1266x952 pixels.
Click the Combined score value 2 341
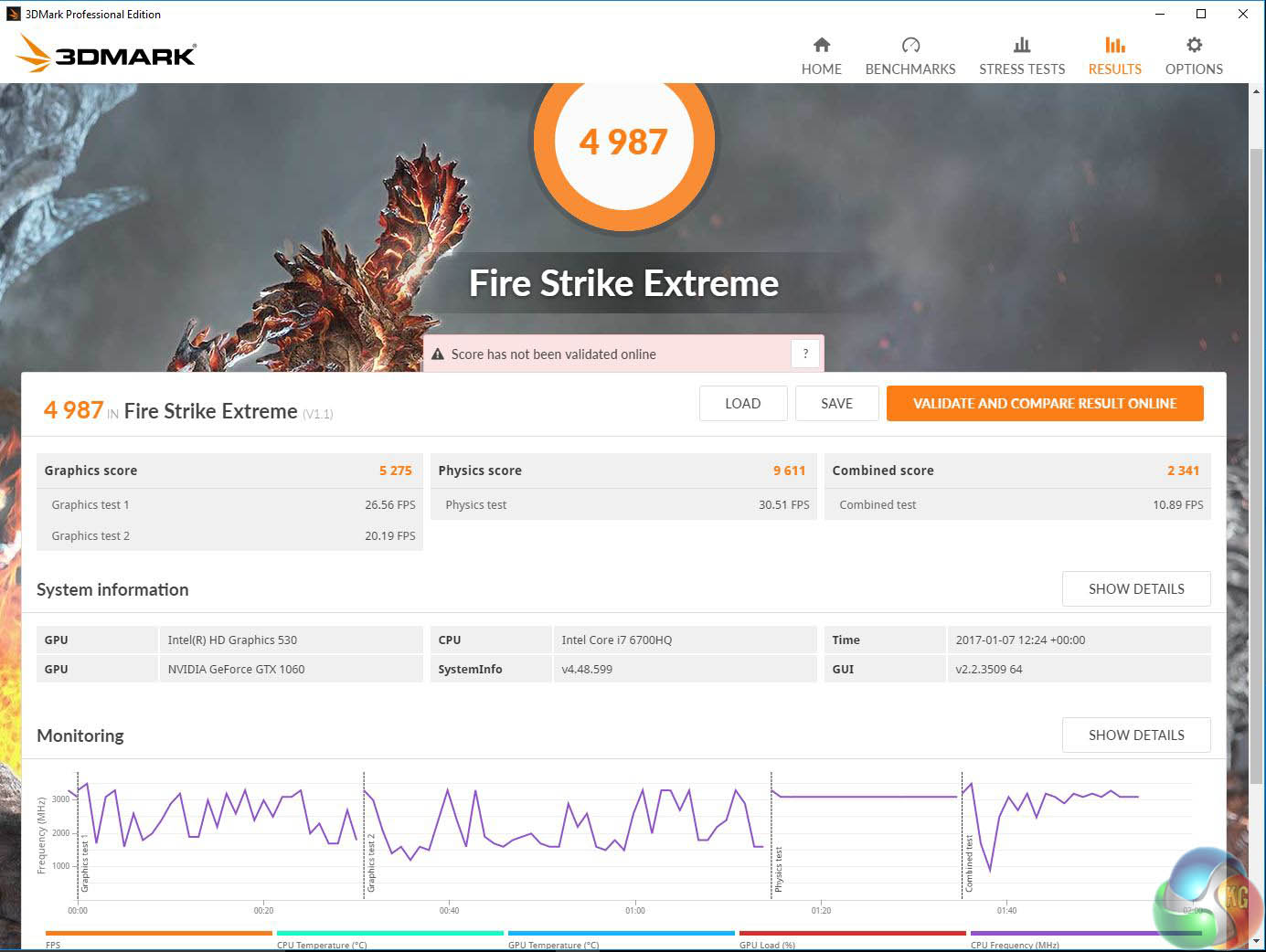1183,471
